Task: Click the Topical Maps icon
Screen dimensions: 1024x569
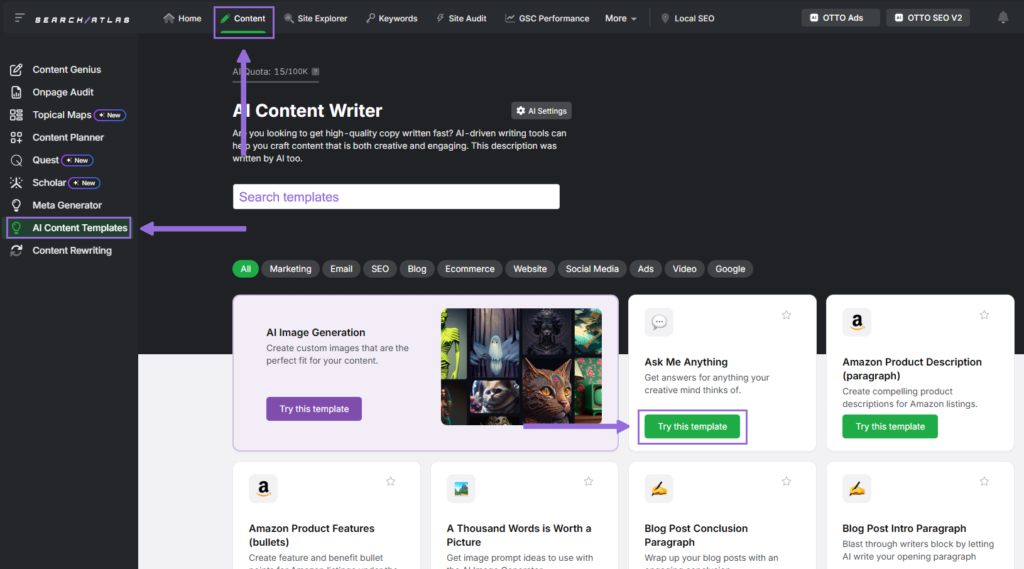Action: [x=16, y=115]
